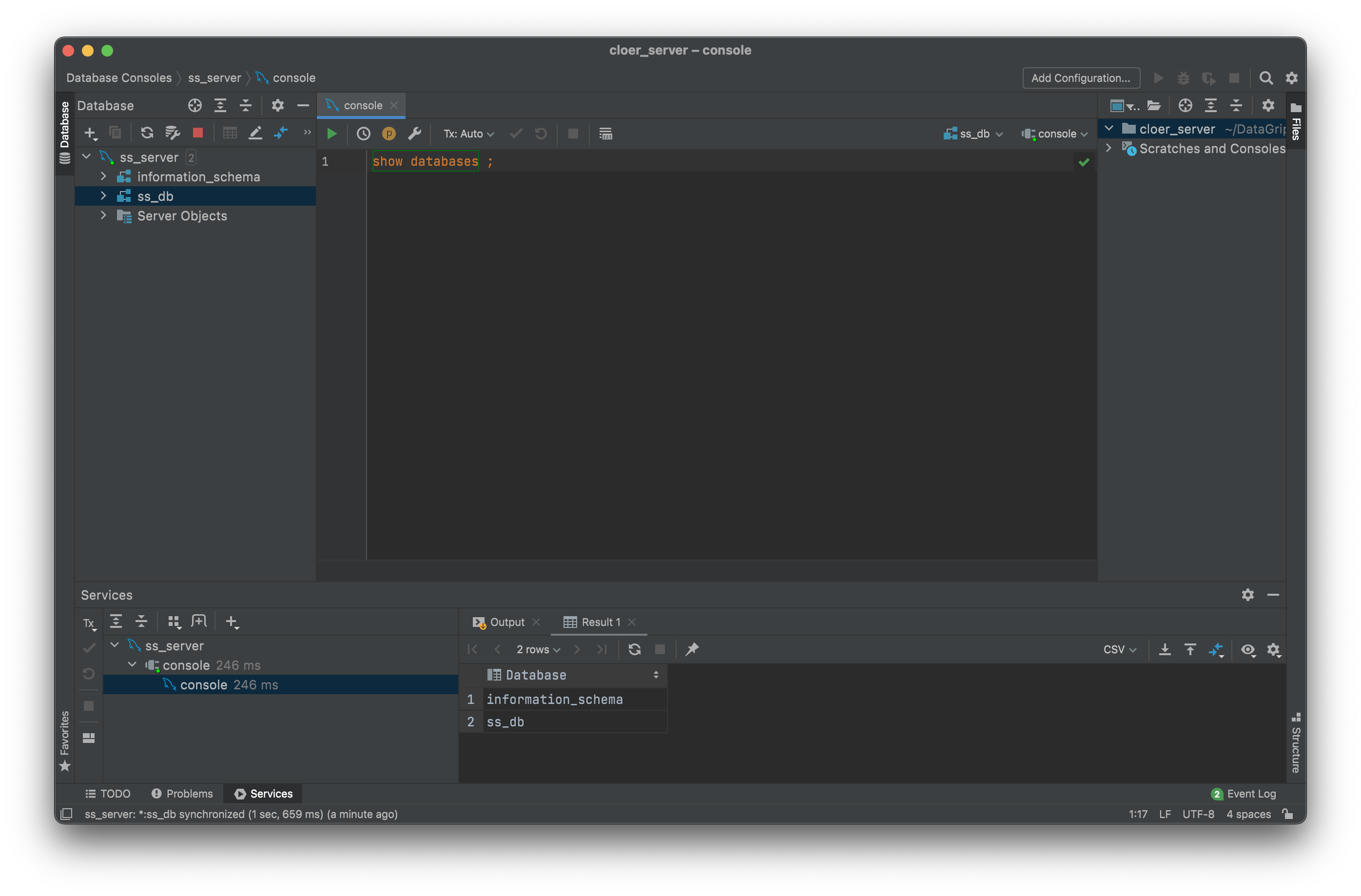
Task: Open the search everywhere magnifier icon
Action: [1266, 78]
